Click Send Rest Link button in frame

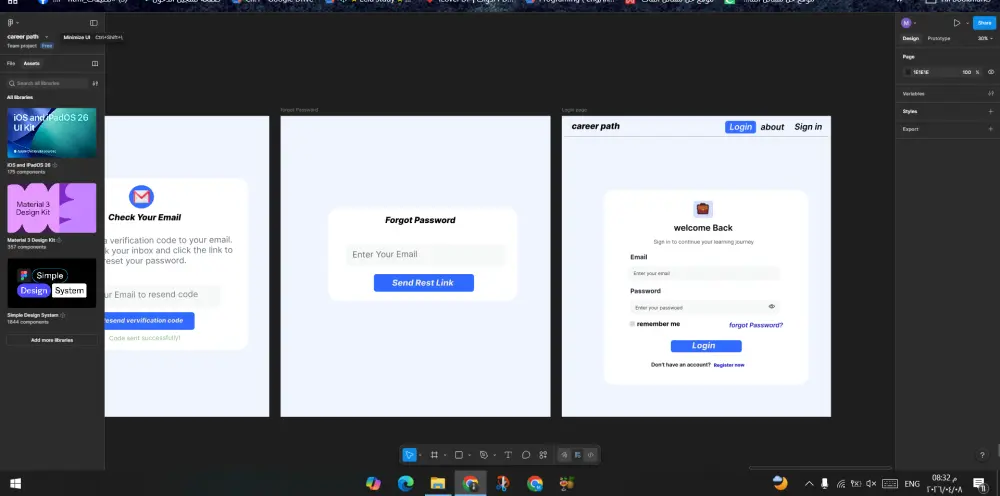[x=423, y=282]
